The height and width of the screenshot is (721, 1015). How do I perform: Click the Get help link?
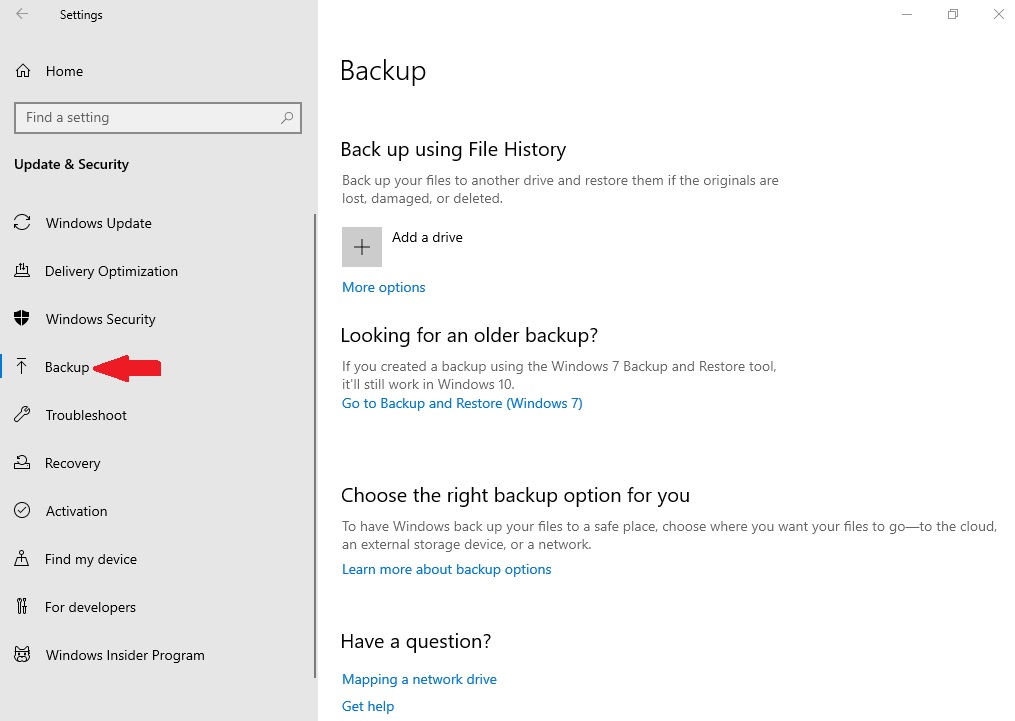368,706
